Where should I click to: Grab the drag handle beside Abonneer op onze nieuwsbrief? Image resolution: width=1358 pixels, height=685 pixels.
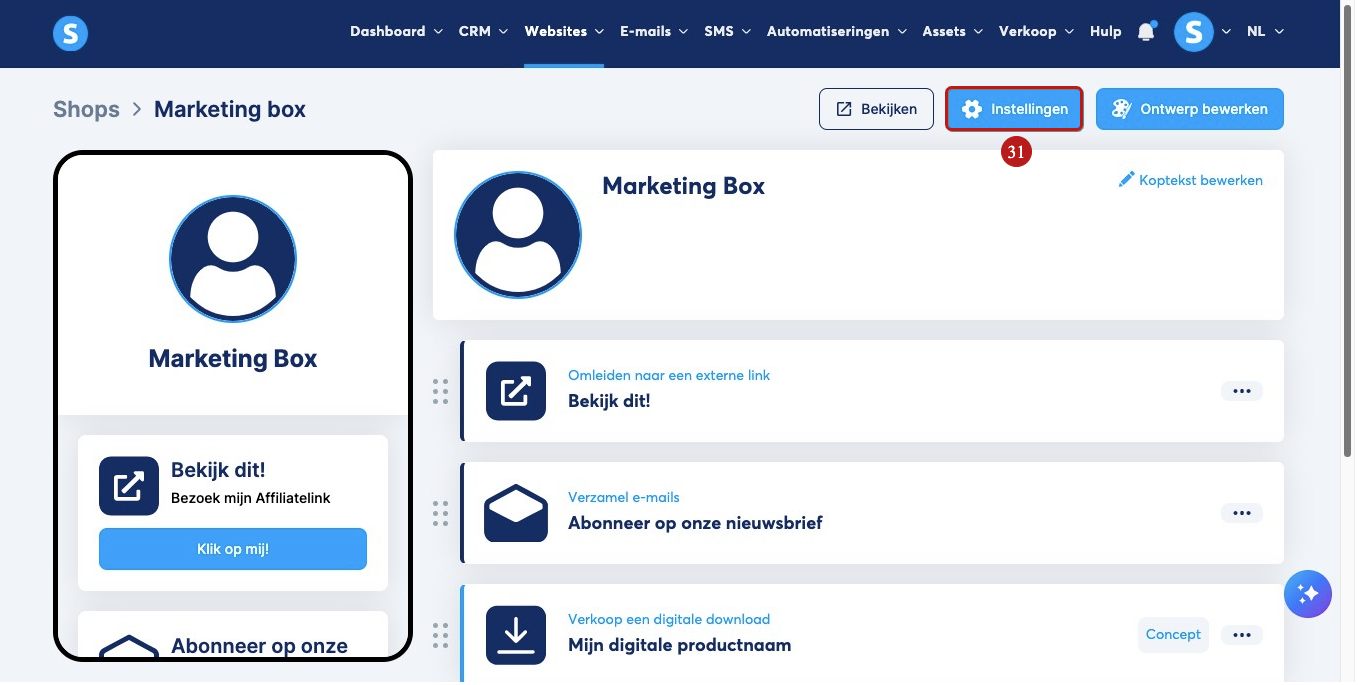[x=440, y=513]
